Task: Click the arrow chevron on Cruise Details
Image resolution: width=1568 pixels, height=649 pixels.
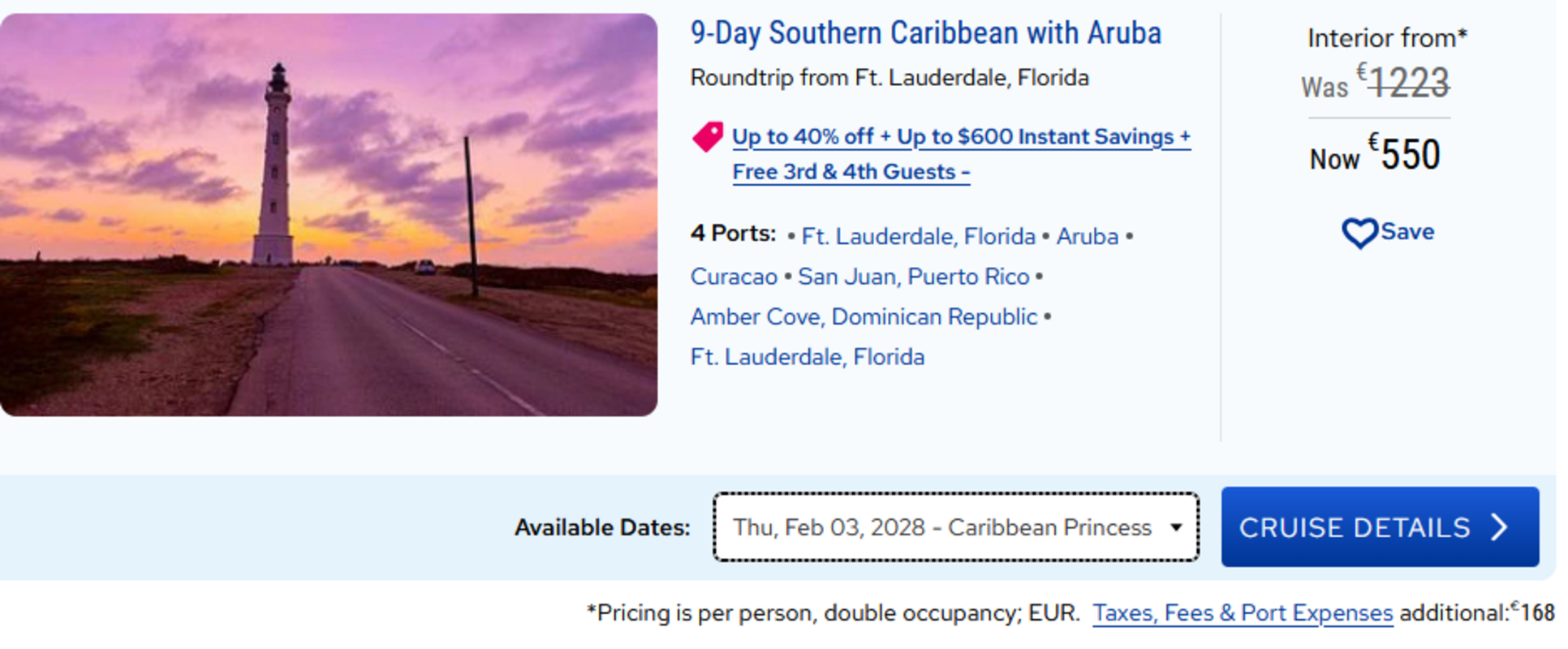Action: [1500, 527]
